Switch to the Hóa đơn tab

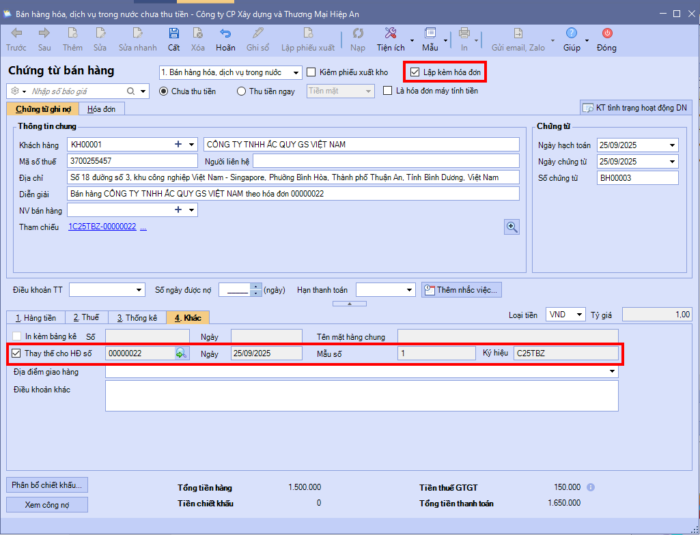[103, 108]
